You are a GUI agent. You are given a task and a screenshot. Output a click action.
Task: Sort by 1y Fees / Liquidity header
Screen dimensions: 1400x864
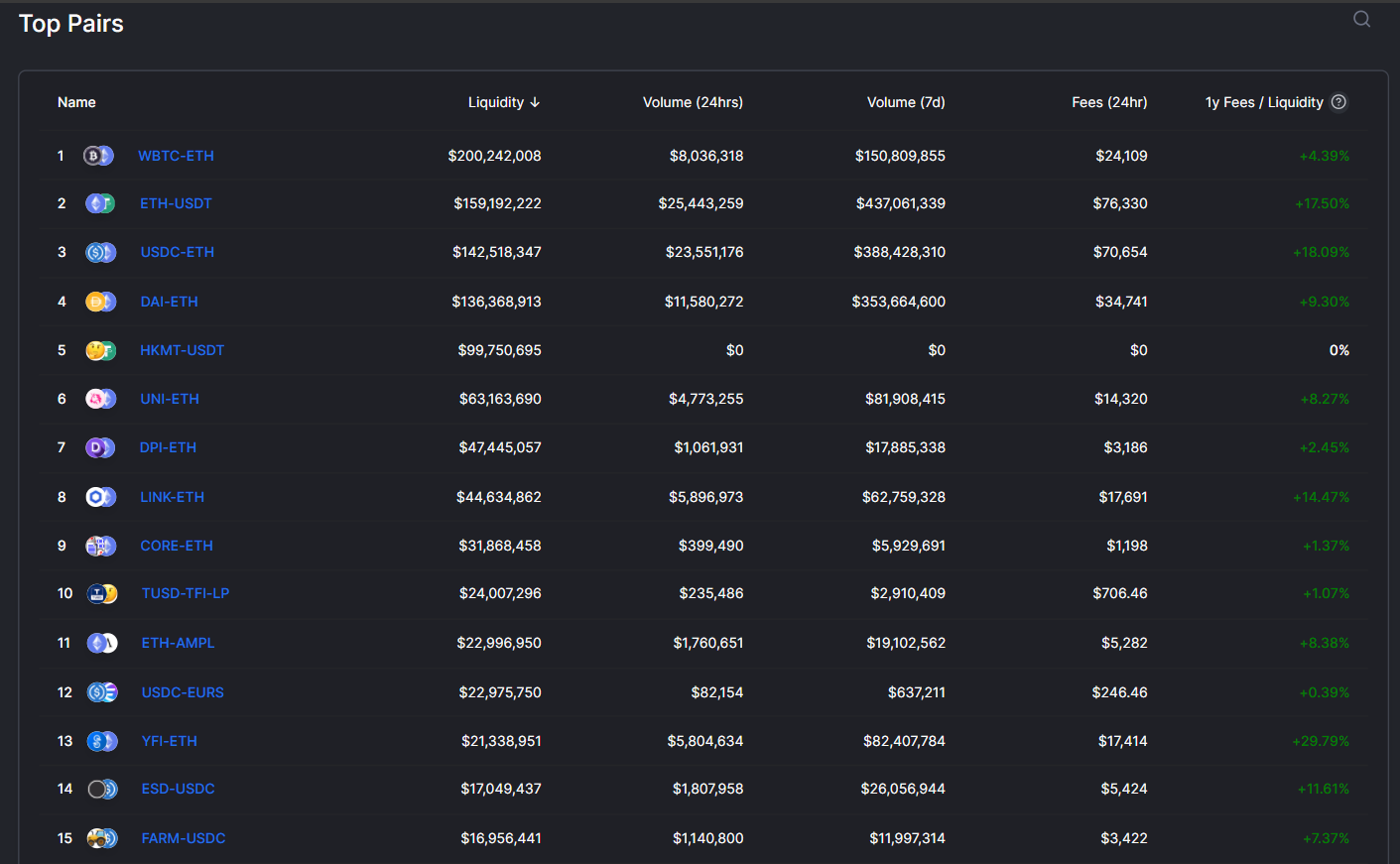point(1264,102)
